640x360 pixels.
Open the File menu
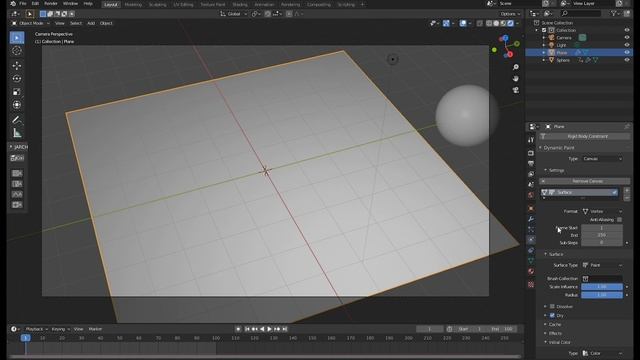click(23, 4)
